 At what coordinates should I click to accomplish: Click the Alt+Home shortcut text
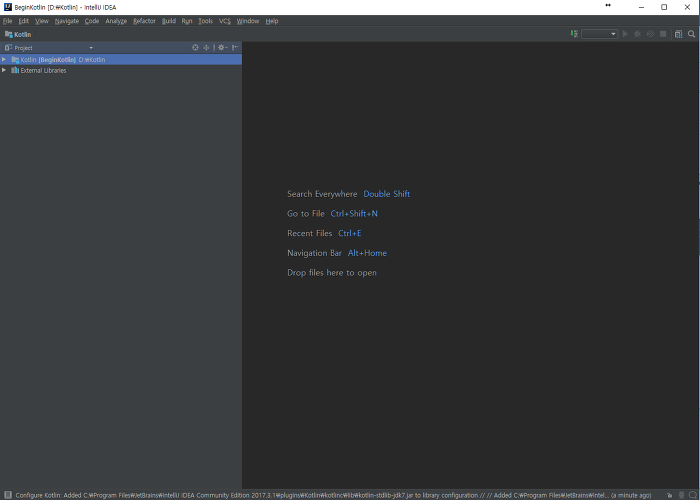point(367,253)
